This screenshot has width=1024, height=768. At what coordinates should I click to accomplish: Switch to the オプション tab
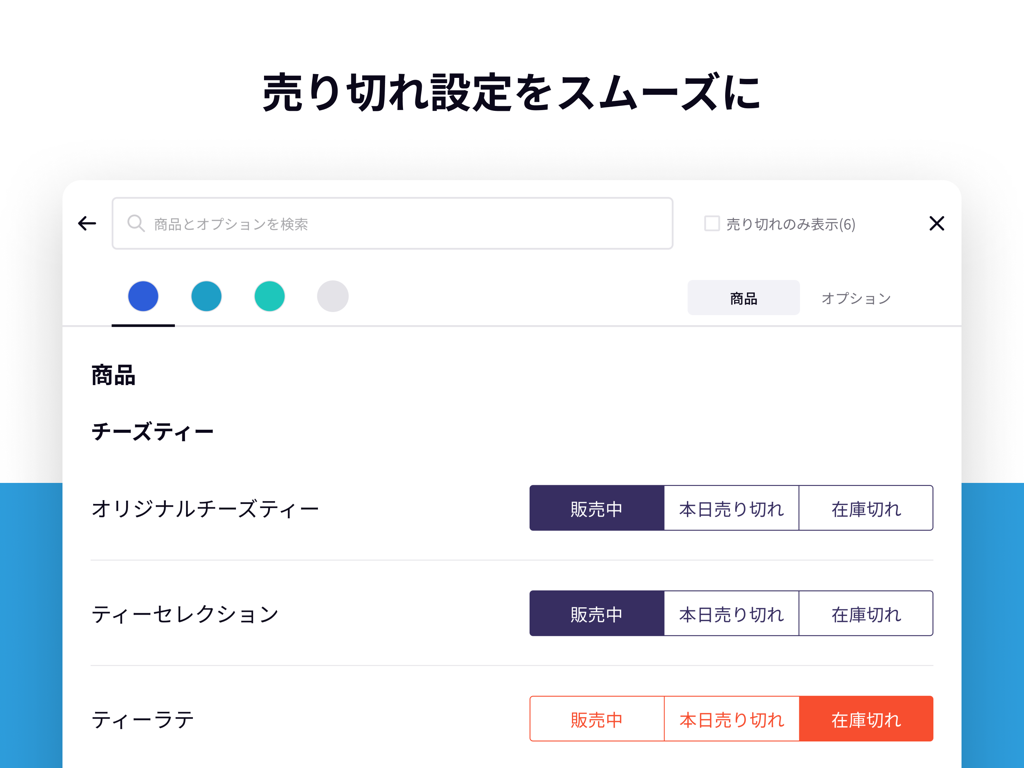click(855, 298)
